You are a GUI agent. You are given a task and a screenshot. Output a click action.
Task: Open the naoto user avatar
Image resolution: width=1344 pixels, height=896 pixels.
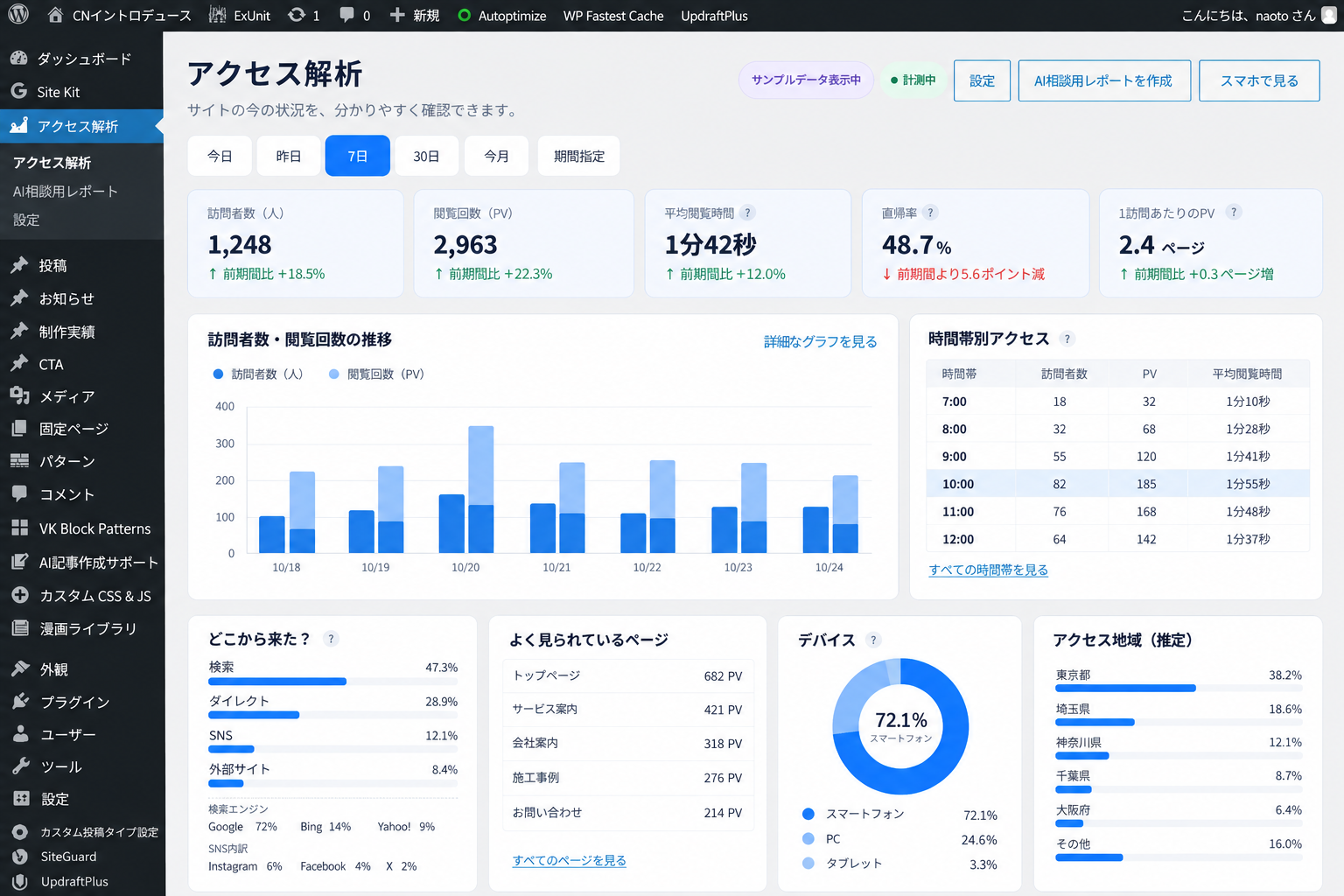click(1329, 15)
